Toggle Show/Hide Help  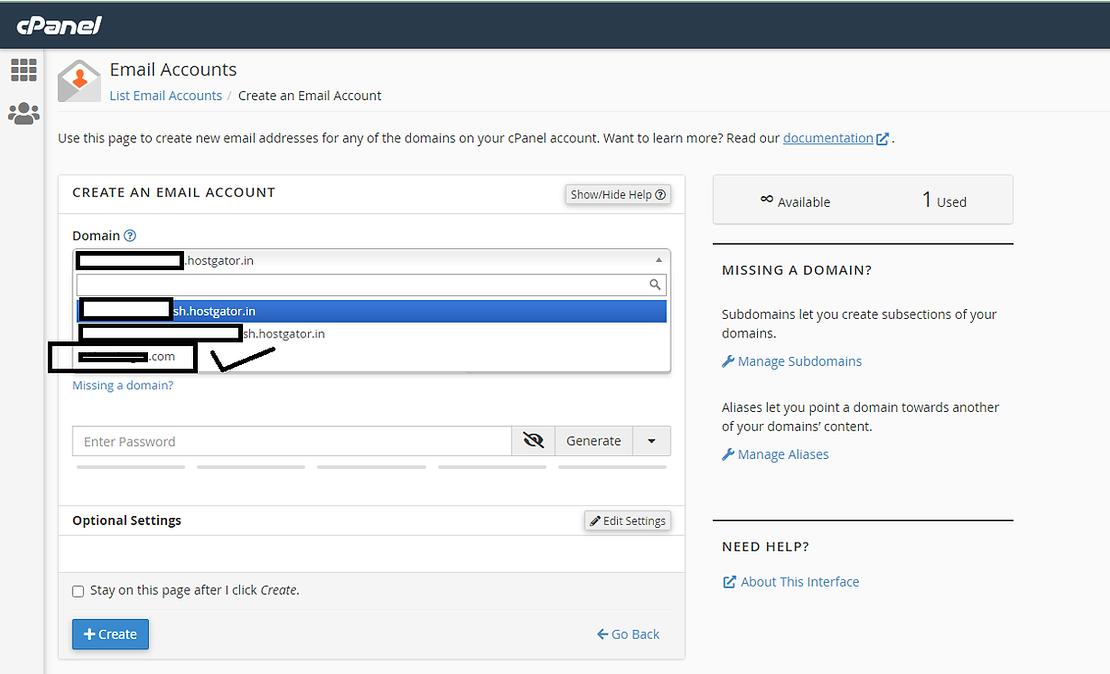pos(618,195)
